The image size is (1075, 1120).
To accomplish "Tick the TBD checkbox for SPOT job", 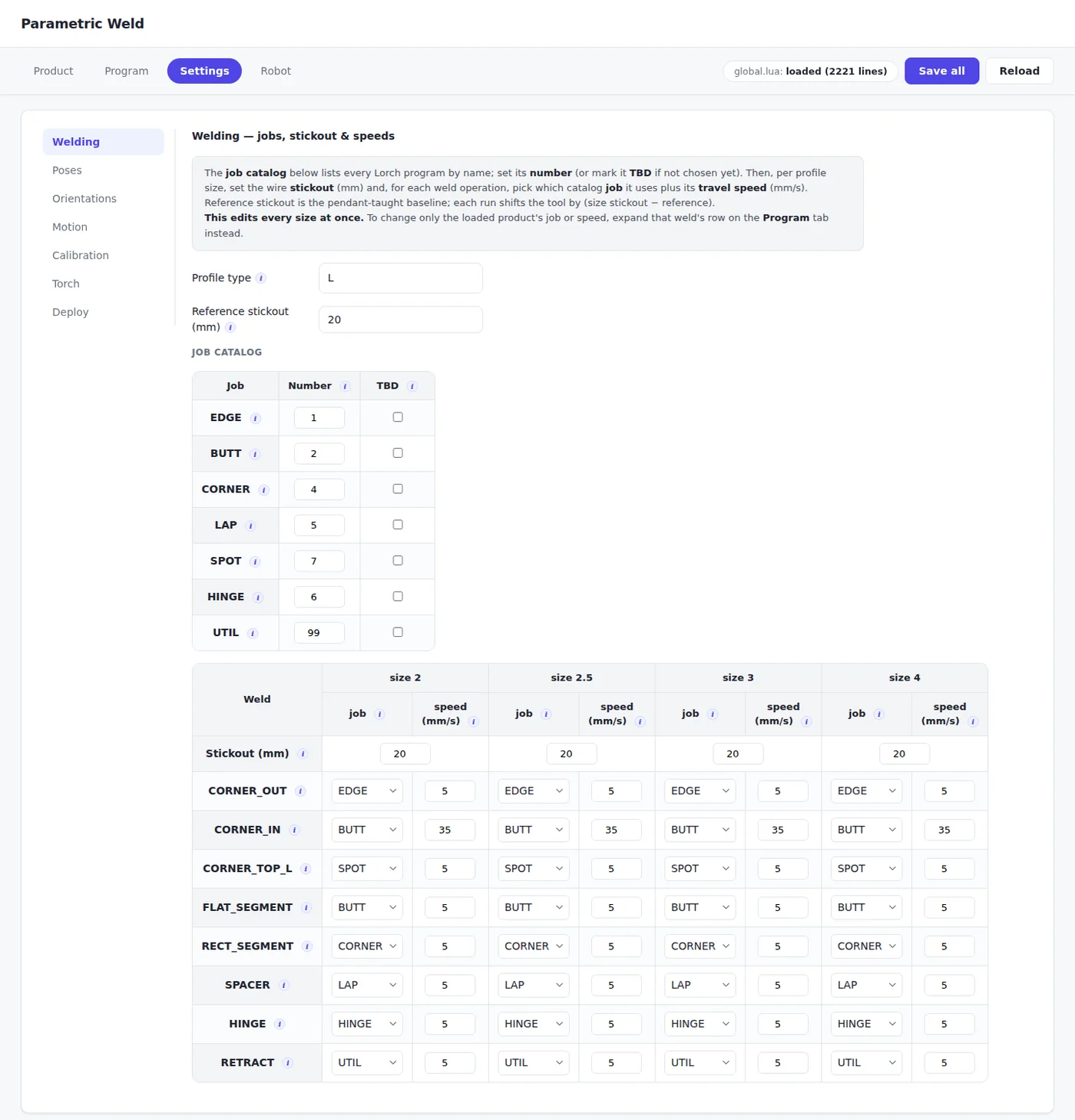I will tap(398, 561).
